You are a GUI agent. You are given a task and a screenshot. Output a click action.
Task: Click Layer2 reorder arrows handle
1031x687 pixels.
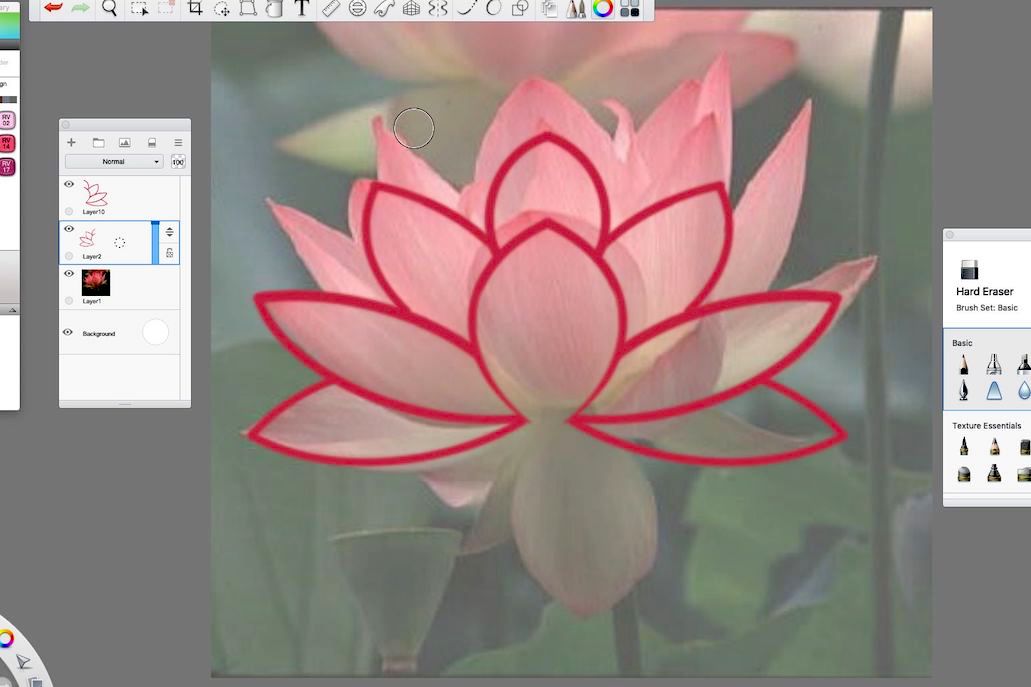(170, 232)
